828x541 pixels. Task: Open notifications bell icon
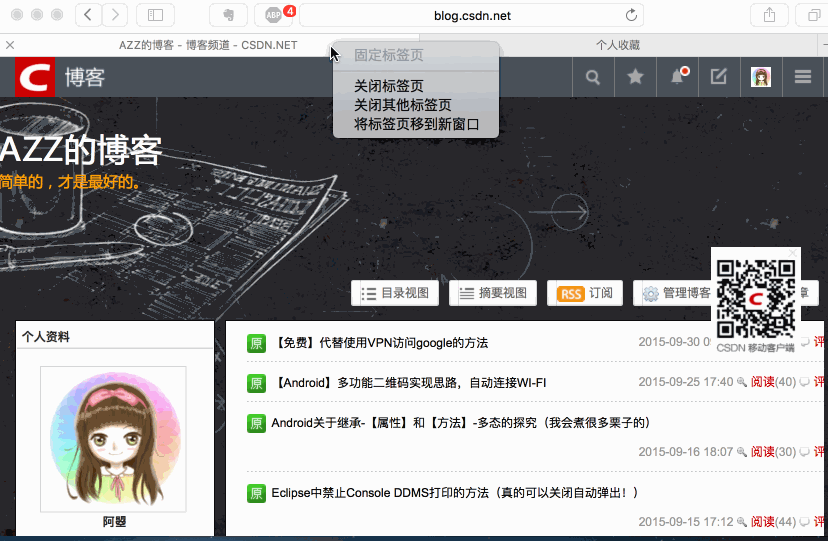[678, 77]
